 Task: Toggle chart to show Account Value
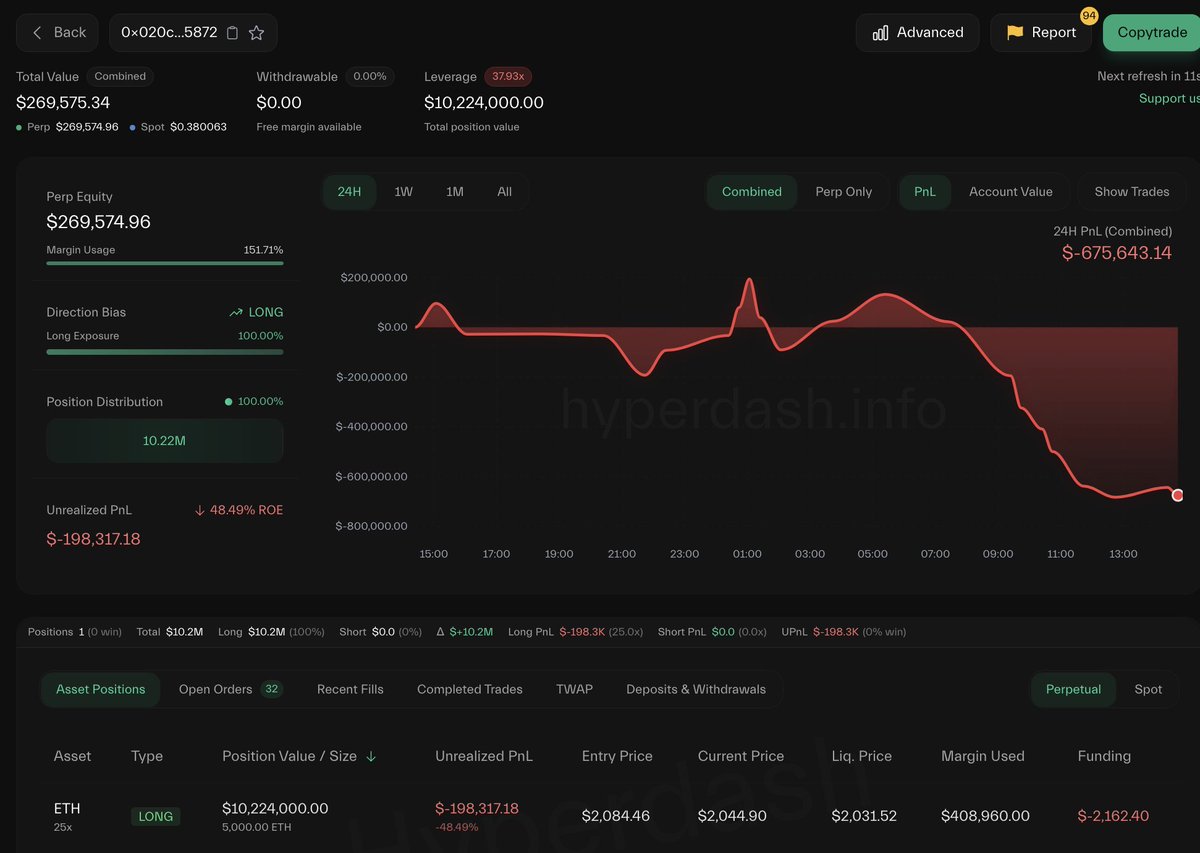click(x=1011, y=191)
